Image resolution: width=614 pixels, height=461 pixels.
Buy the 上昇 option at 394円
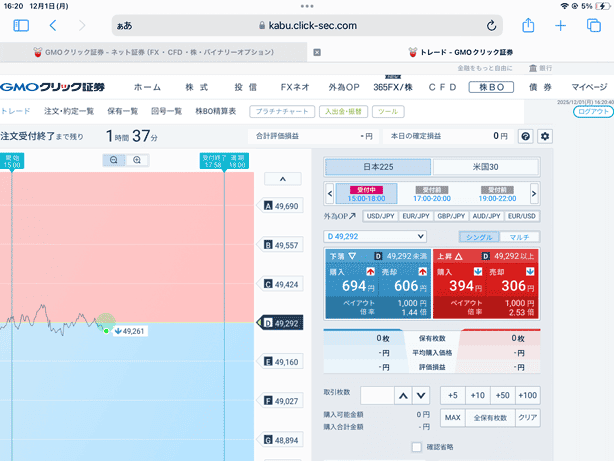[x=459, y=281]
